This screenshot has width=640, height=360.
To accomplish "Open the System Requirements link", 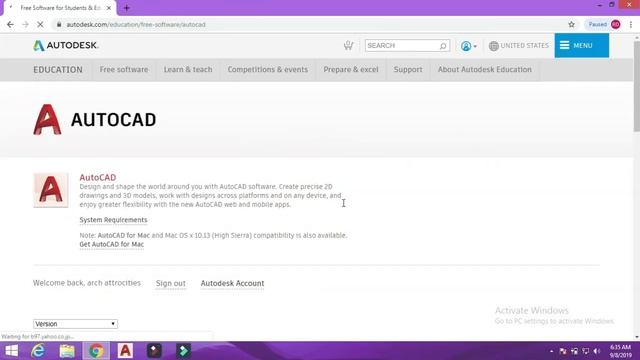I will point(113,220).
